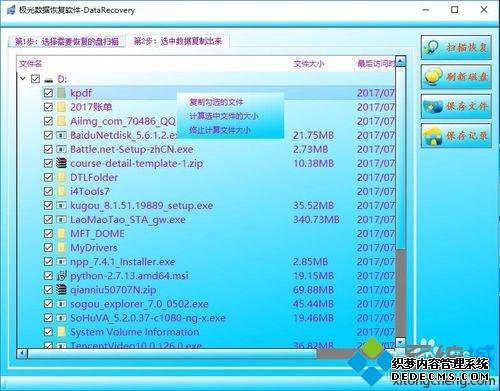Click the MFT_DOME folder icon

click(x=61, y=233)
